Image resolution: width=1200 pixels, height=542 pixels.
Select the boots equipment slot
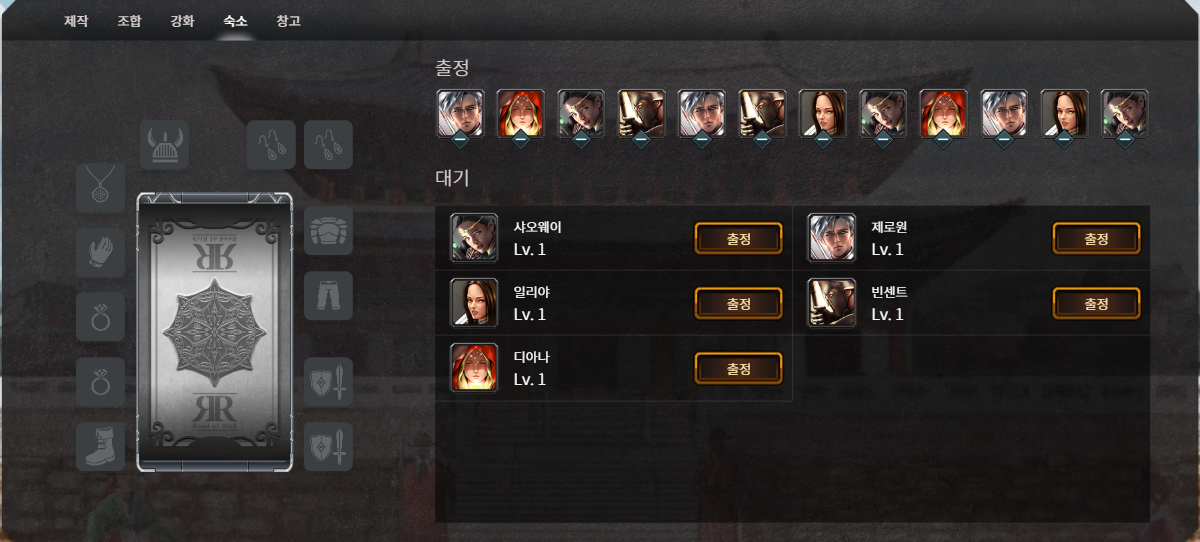pos(101,446)
